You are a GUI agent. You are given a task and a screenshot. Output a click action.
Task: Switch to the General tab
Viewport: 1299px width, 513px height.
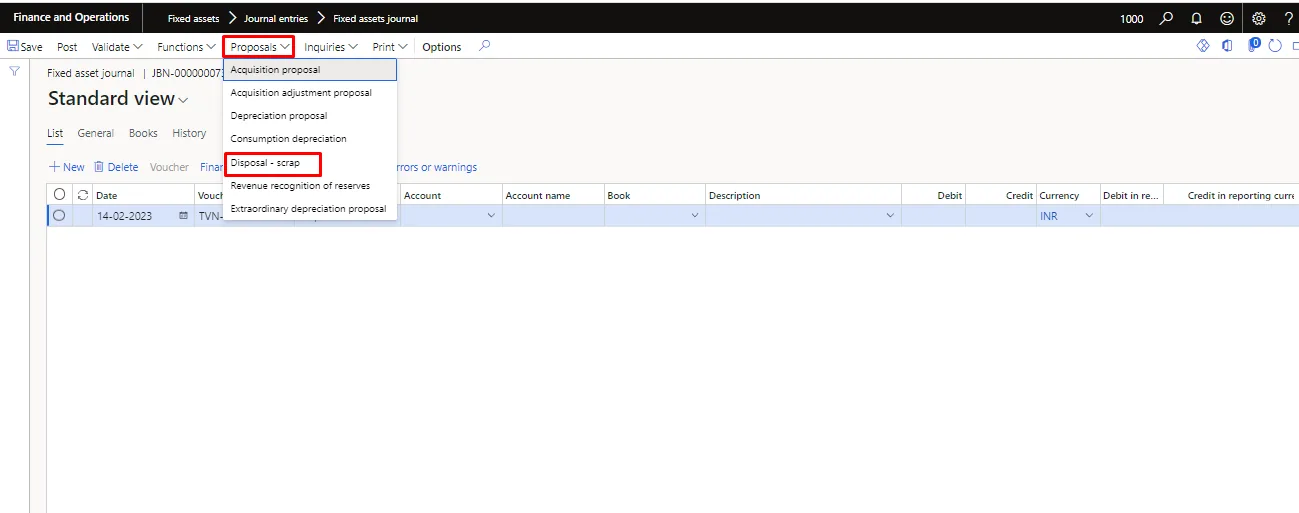[96, 133]
